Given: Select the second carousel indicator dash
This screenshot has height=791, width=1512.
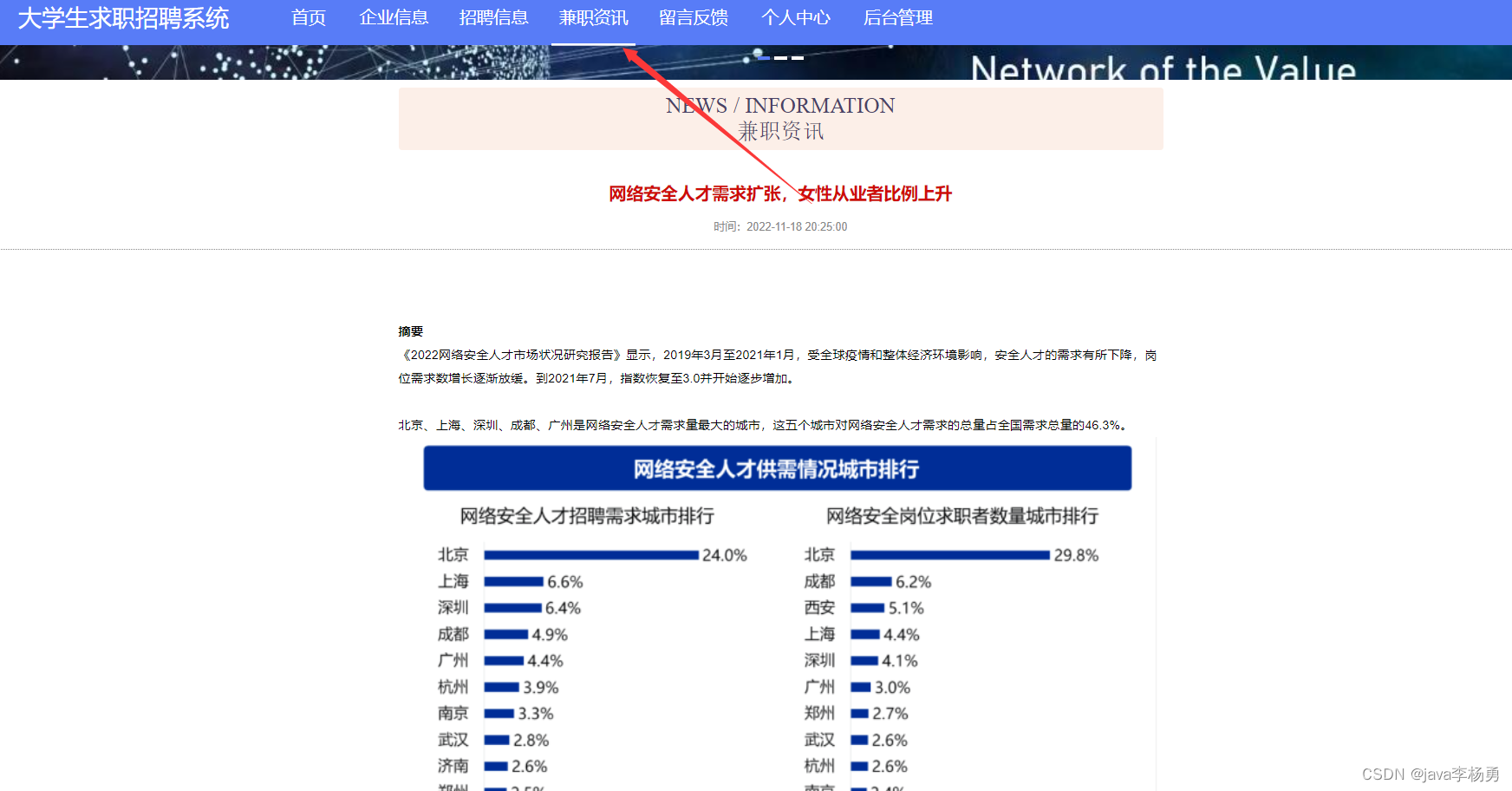Looking at the screenshot, I should 780,57.
